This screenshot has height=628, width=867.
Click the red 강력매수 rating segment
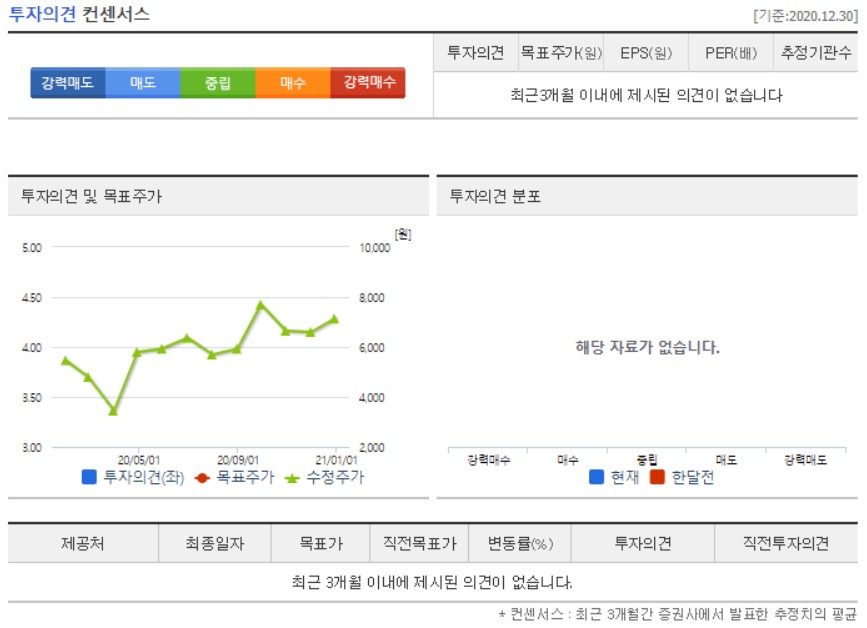(x=368, y=83)
